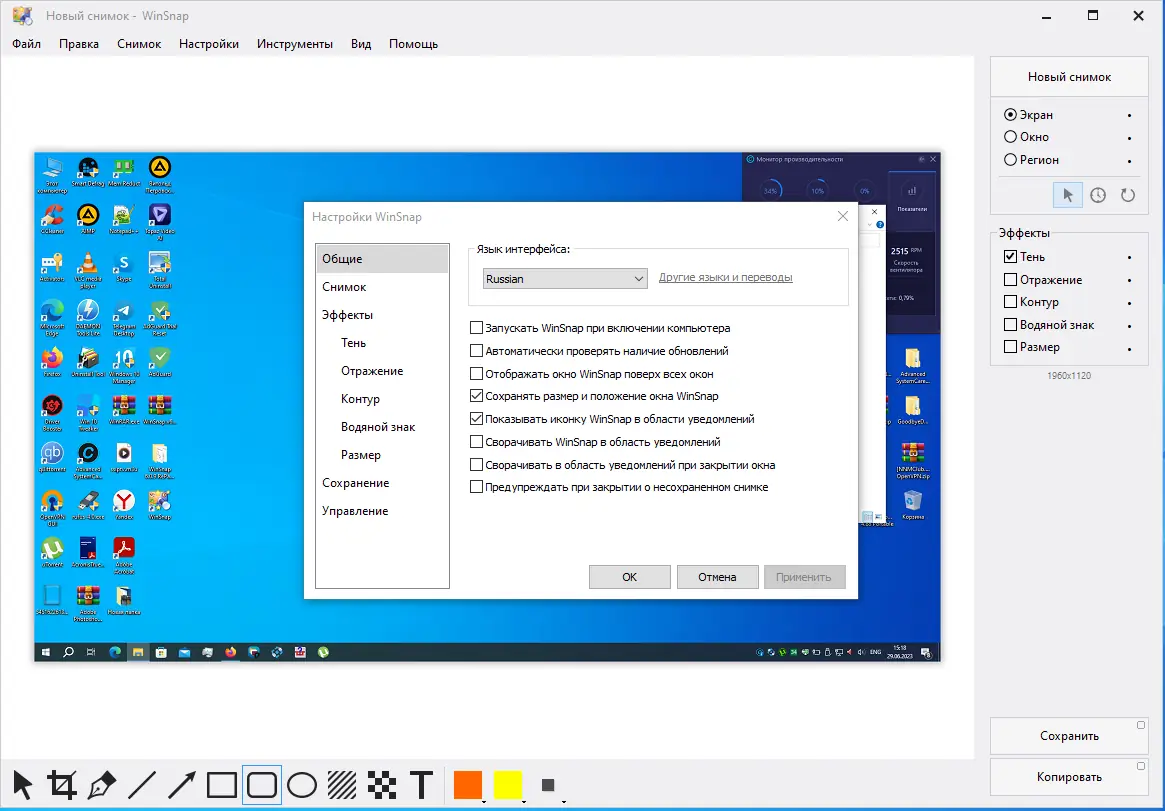This screenshot has width=1165, height=811.
Task: Click the Копировать button
Action: 1069,777
